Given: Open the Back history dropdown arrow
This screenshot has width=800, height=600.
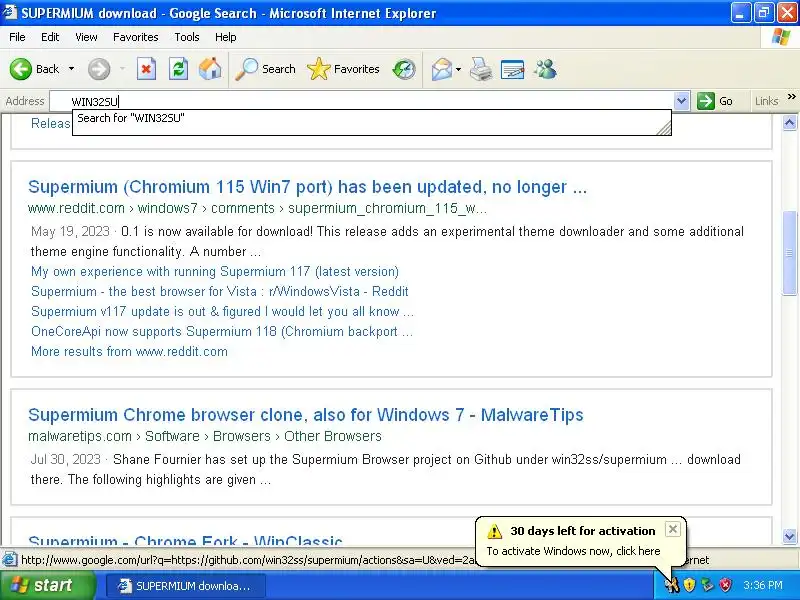Looking at the screenshot, I should tap(71, 69).
